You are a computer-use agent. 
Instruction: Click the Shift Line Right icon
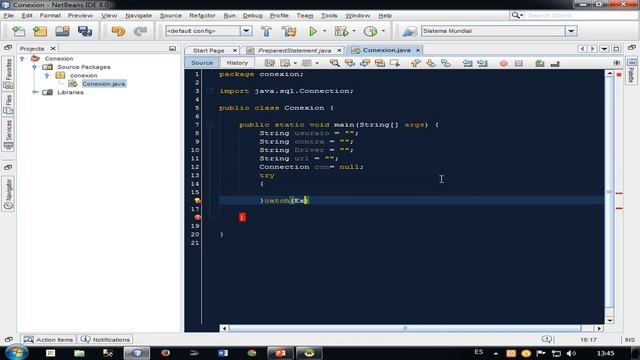482,63
